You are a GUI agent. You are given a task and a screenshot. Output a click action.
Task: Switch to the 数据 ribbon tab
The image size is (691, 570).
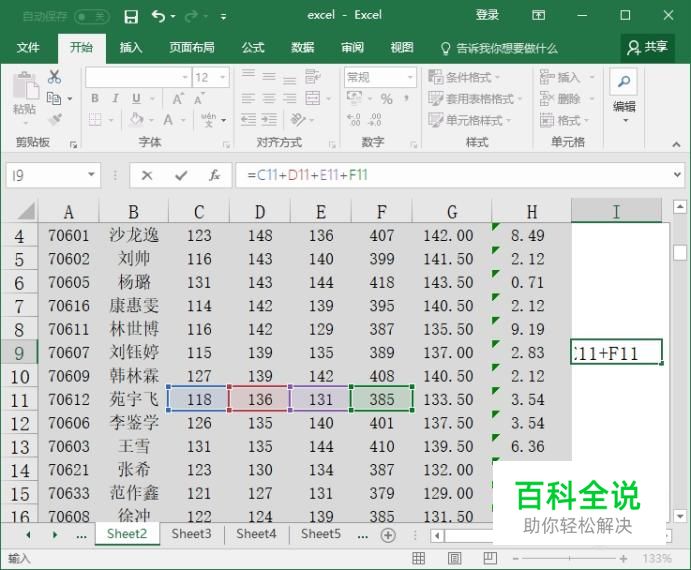click(x=302, y=47)
